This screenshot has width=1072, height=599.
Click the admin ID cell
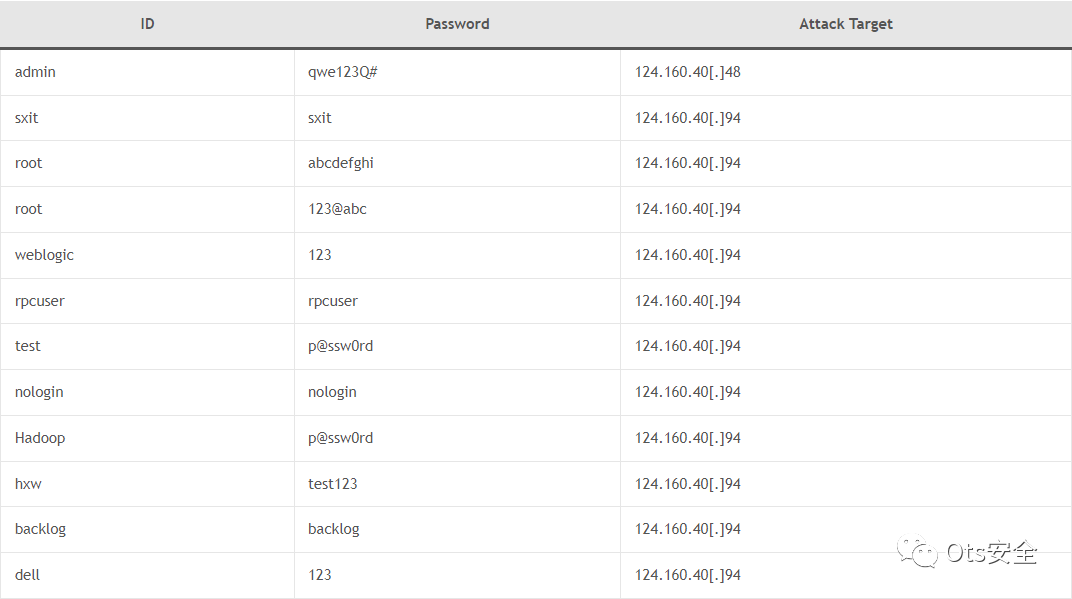pyautogui.click(x=35, y=72)
